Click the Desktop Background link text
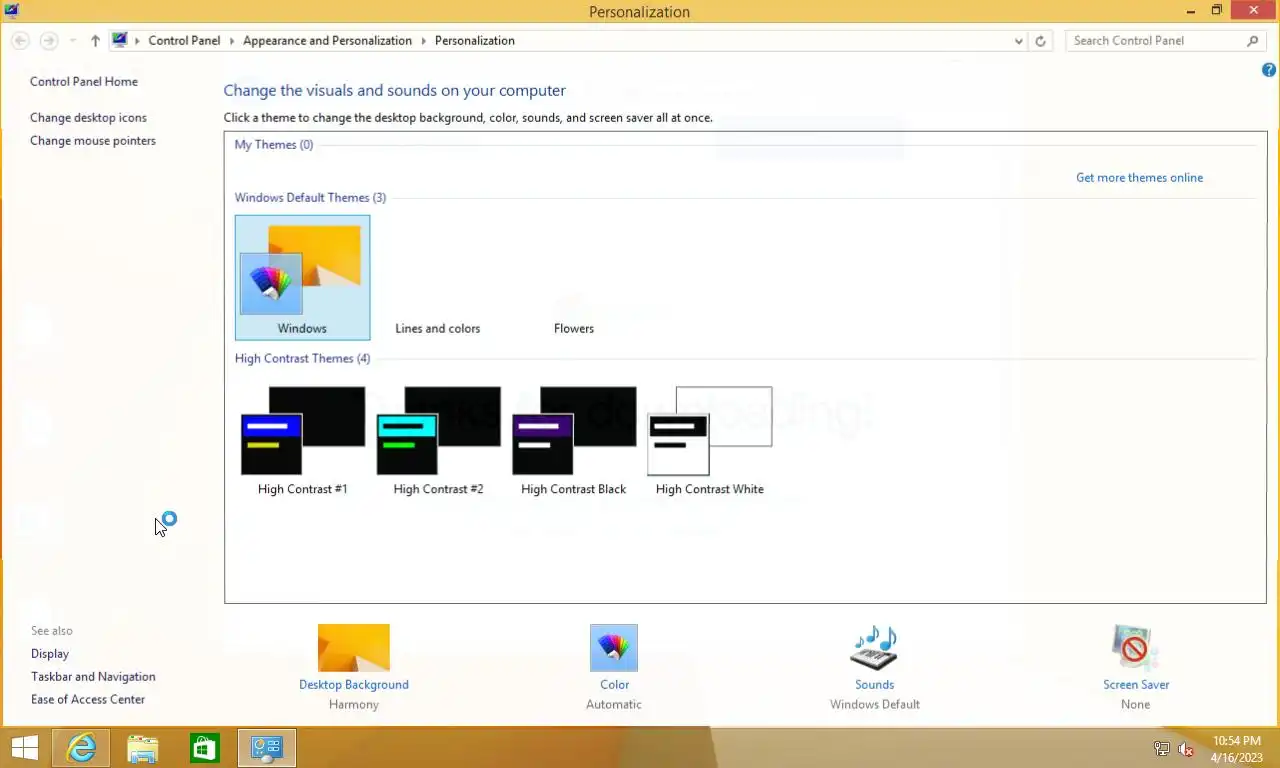 [354, 685]
